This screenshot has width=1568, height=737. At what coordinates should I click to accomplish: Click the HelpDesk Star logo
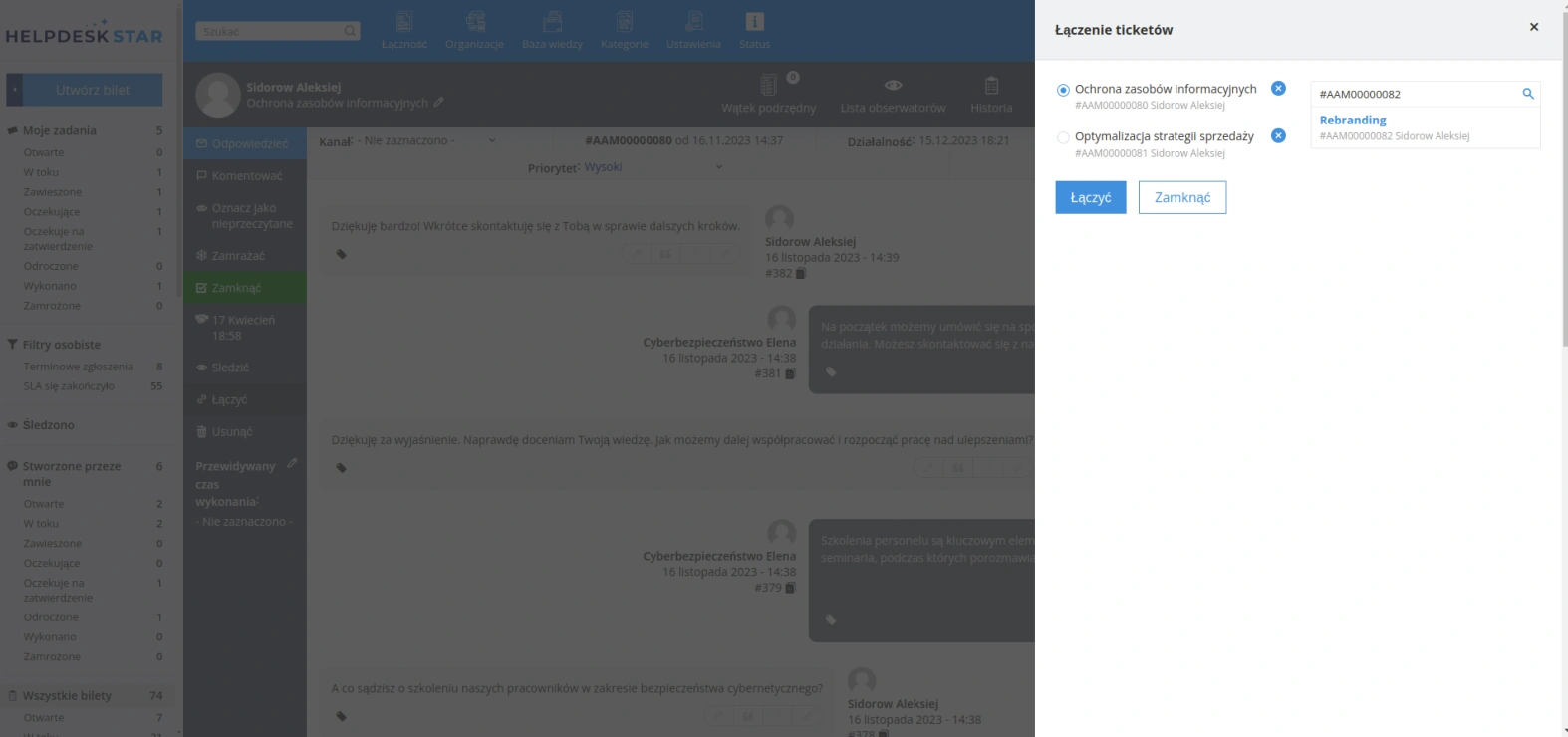coord(85,33)
